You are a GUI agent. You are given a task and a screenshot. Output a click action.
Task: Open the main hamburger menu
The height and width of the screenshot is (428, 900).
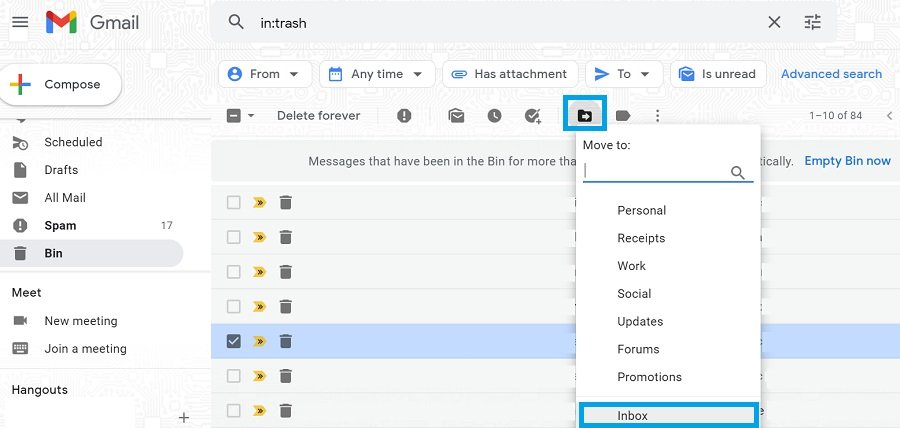(x=20, y=22)
